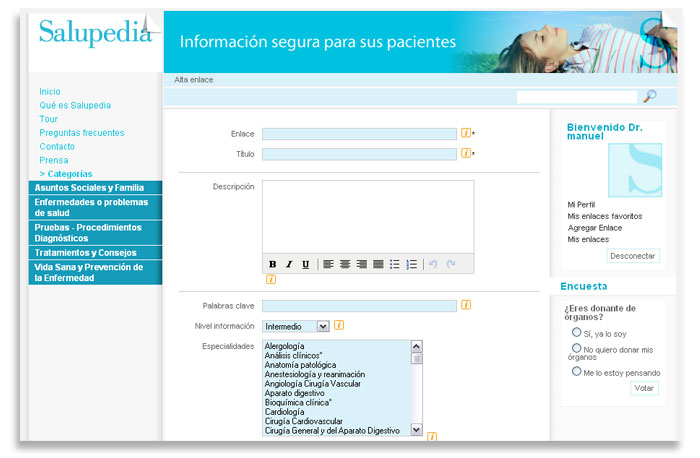Click Especialidades list scroll down arrow
Screen dimensions: 700x458
pos(416,430)
